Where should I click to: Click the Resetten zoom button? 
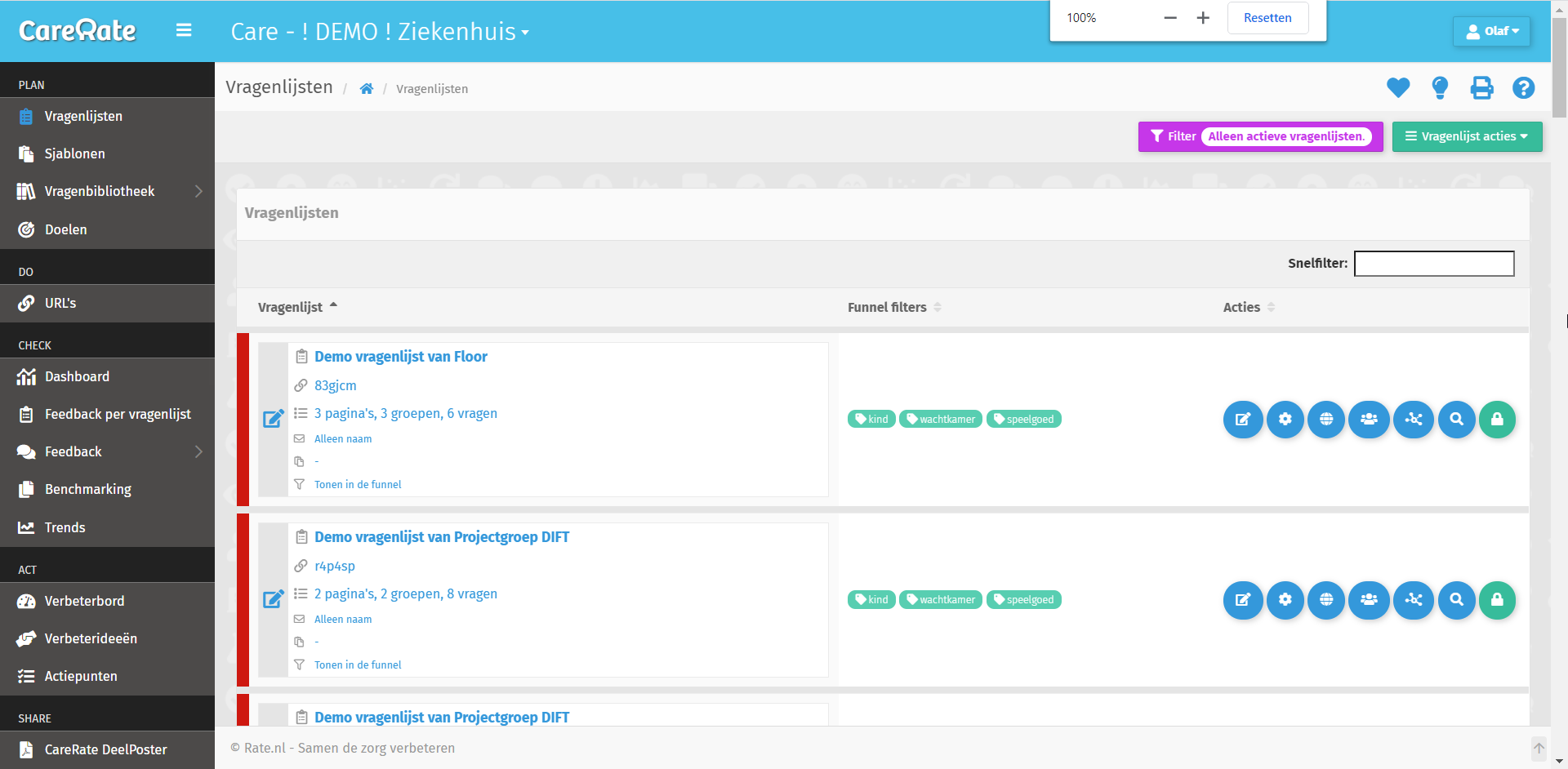click(1267, 18)
